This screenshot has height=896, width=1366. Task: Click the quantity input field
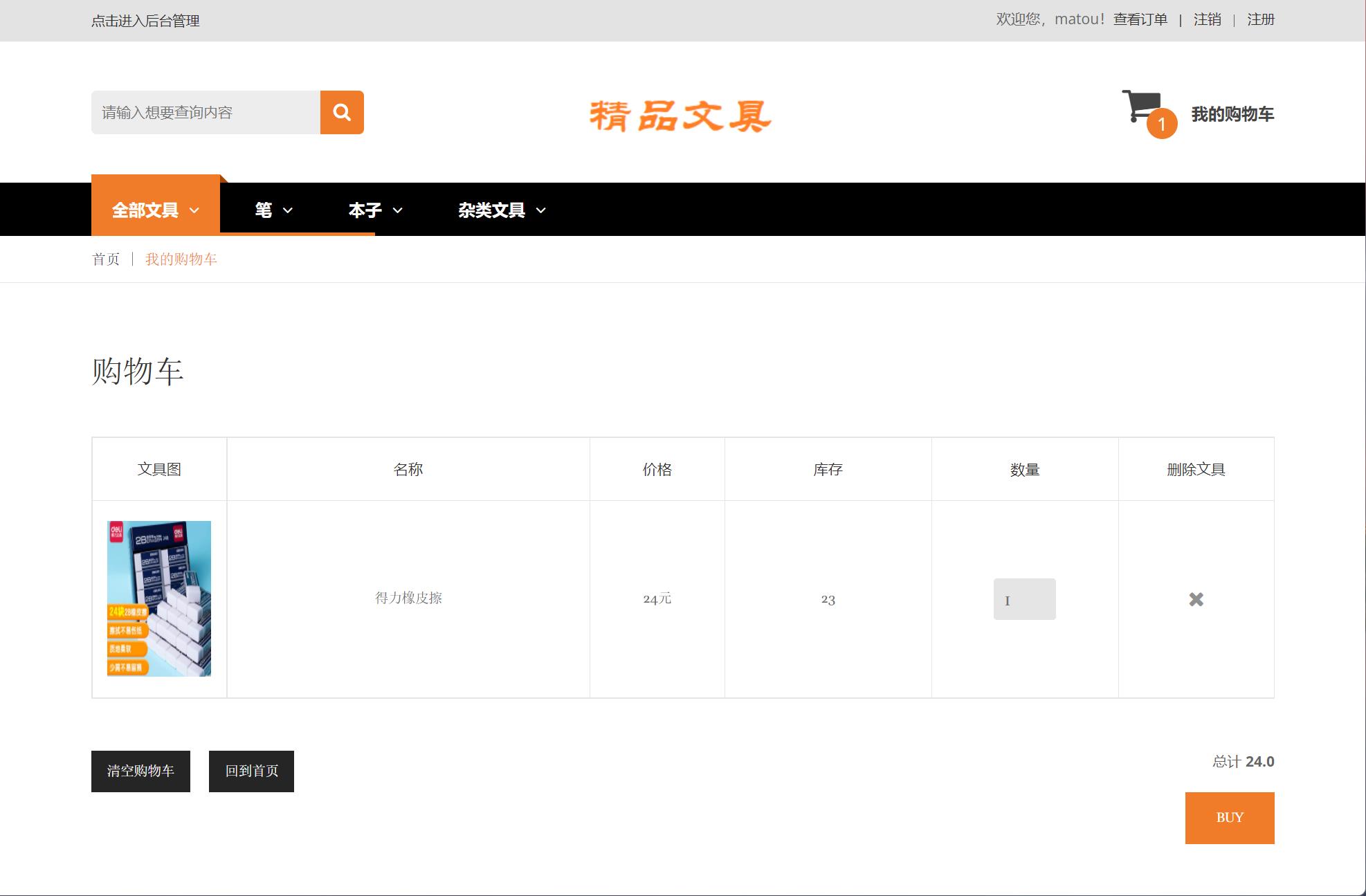click(x=1024, y=599)
